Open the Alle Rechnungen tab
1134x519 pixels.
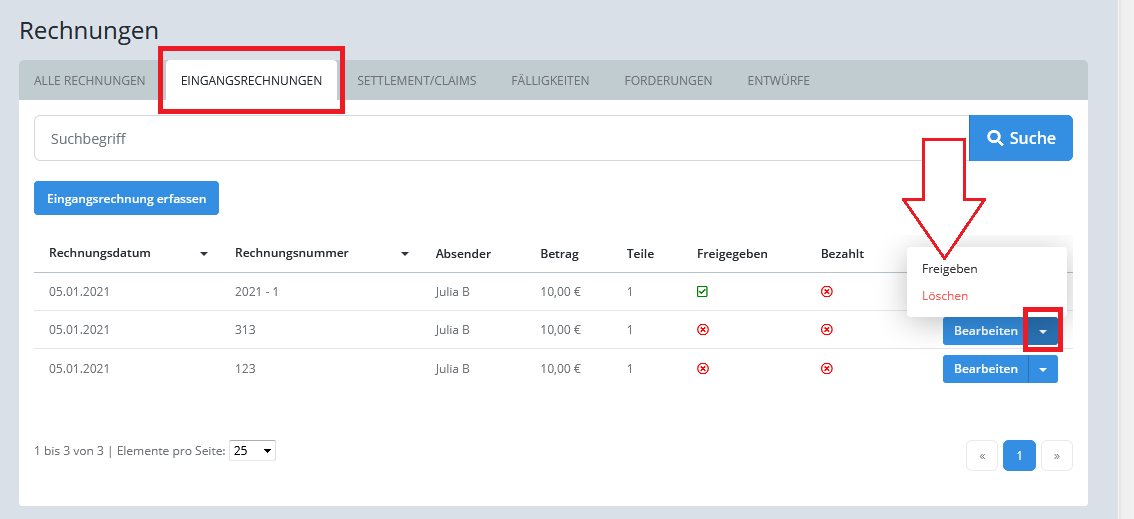(90, 81)
